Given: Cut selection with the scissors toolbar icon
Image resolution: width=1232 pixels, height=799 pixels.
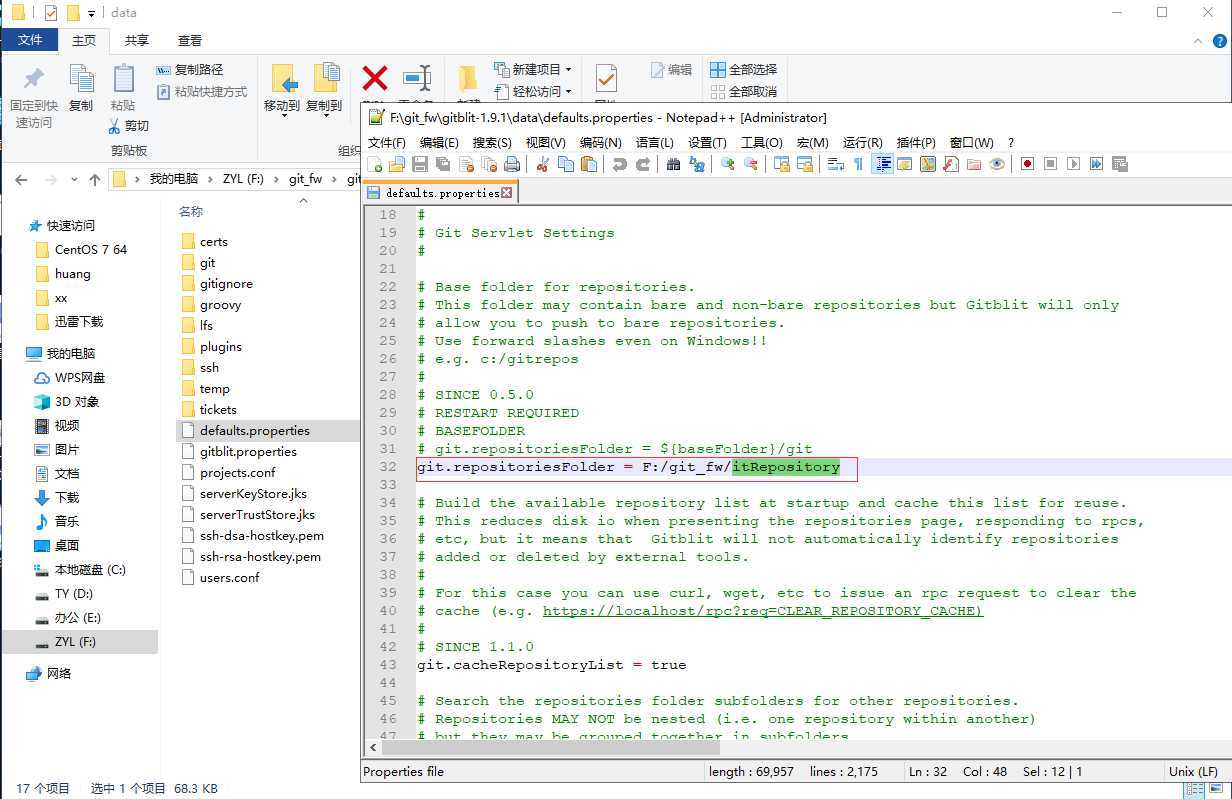Looking at the screenshot, I should (x=543, y=164).
